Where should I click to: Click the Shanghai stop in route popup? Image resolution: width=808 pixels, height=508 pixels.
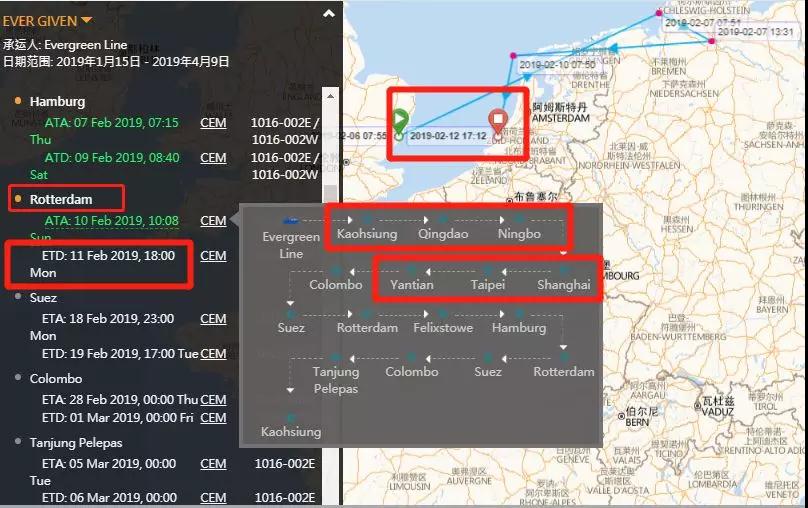tap(564, 284)
